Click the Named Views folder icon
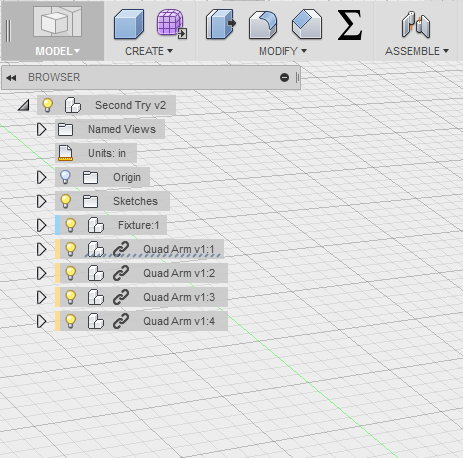Screen dimensions: 463x458 click(x=65, y=129)
